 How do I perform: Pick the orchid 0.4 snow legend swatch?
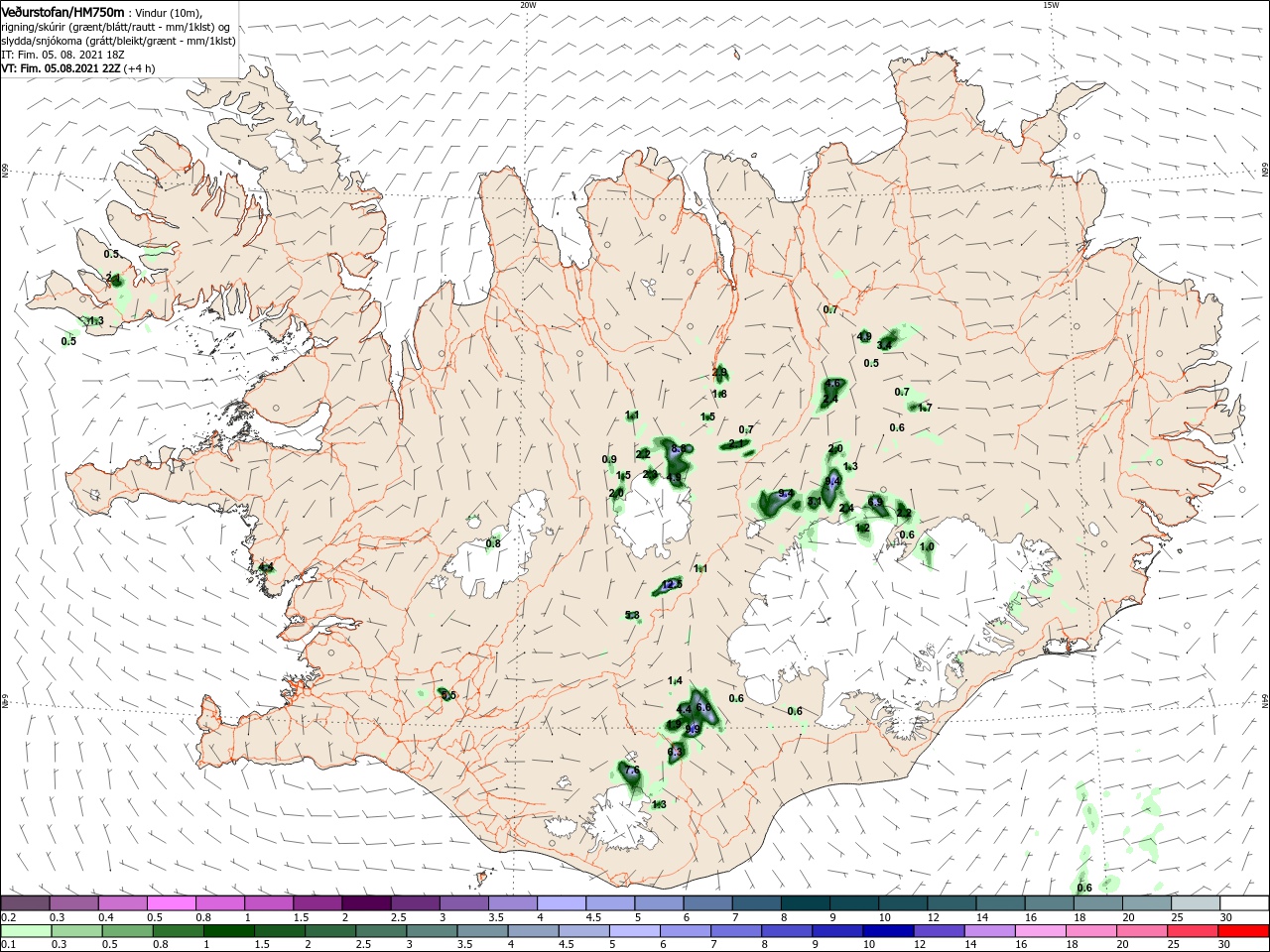(x=123, y=902)
